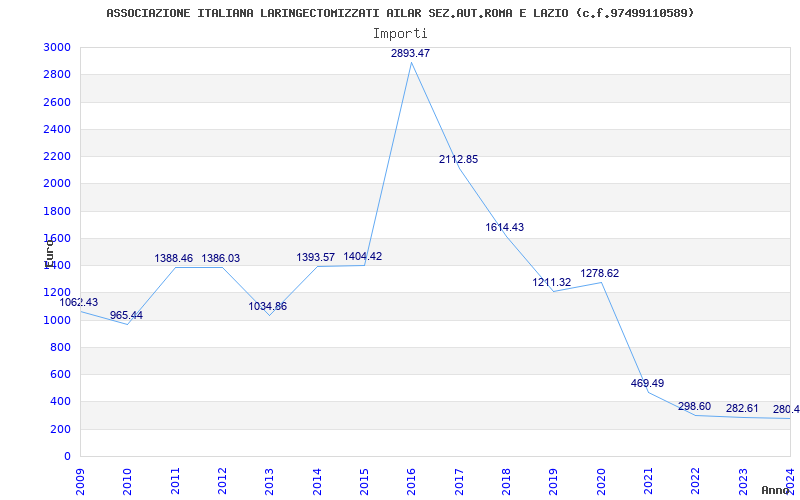Click the 2018 x-axis year label
The image size is (800, 500).
point(506,481)
